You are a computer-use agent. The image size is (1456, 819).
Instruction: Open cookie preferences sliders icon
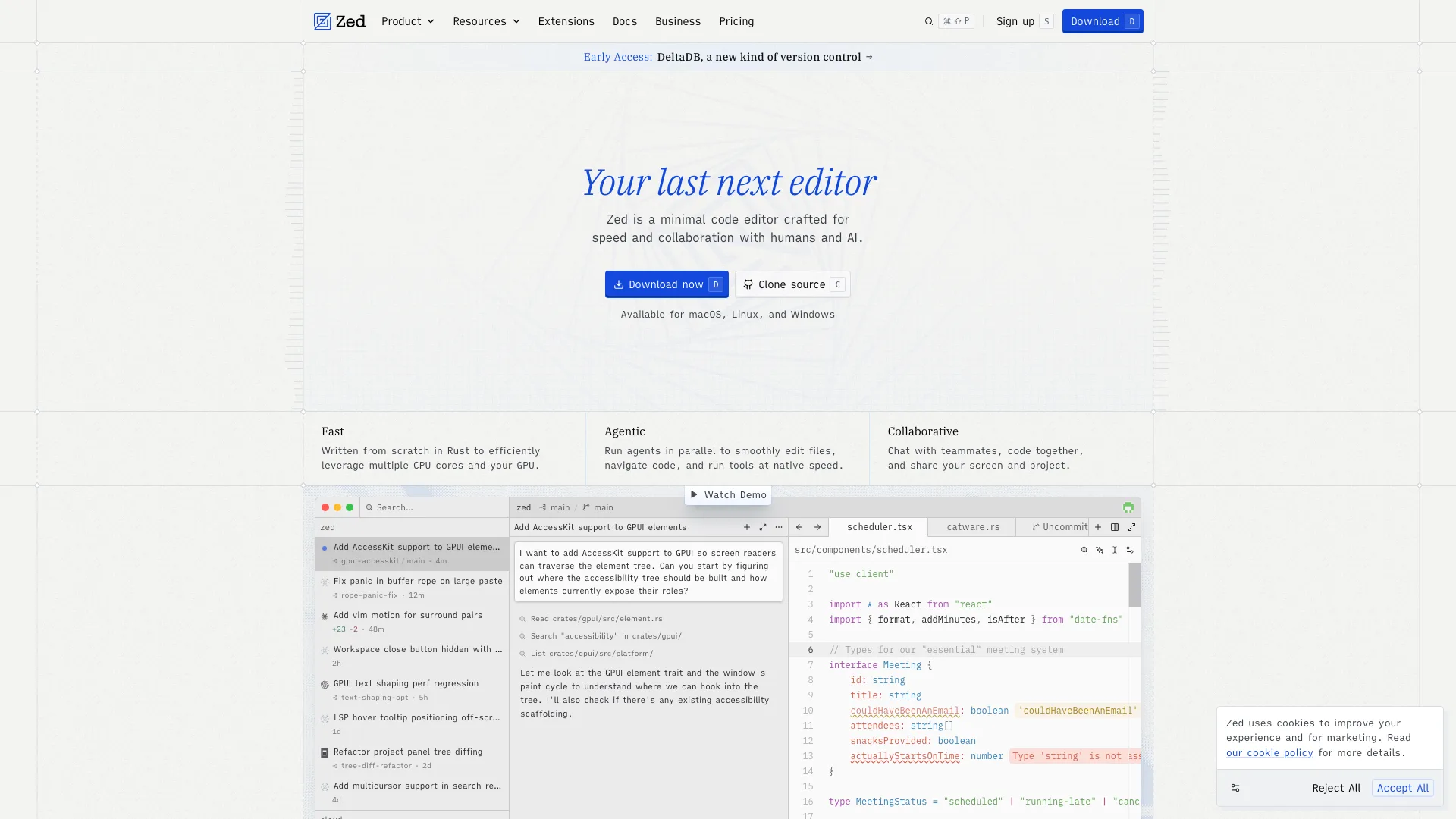click(1235, 788)
